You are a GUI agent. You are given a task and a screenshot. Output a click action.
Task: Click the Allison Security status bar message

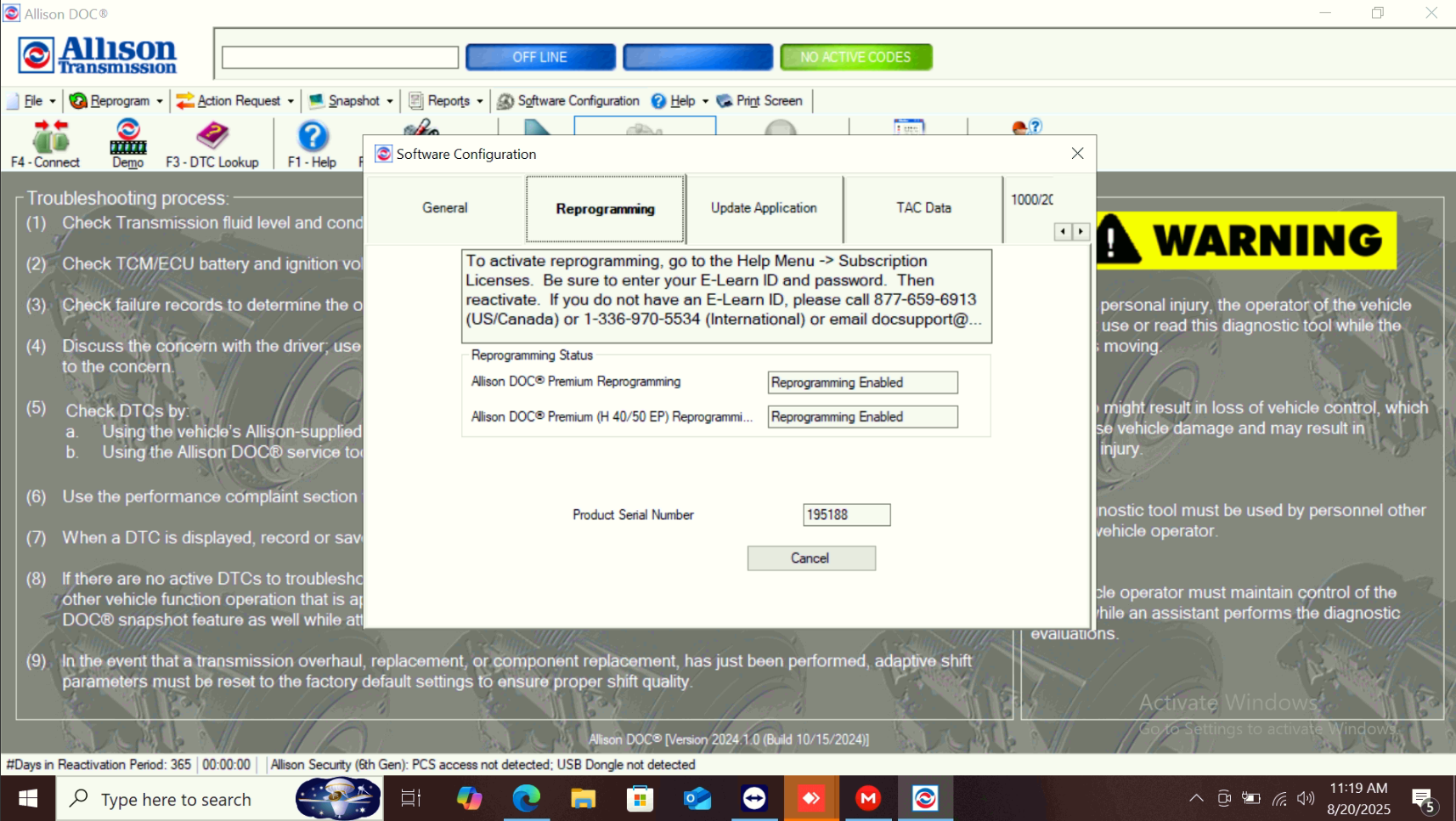(x=483, y=765)
